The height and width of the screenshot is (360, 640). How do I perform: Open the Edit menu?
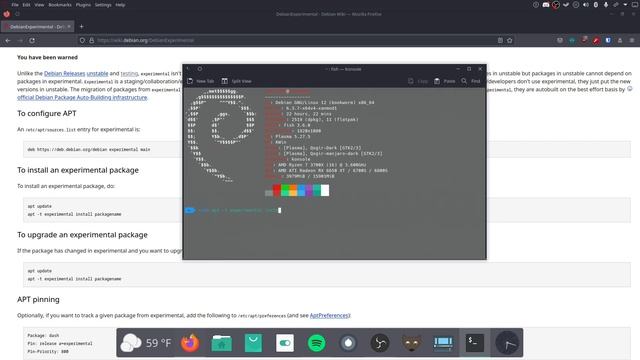click(27, 5)
